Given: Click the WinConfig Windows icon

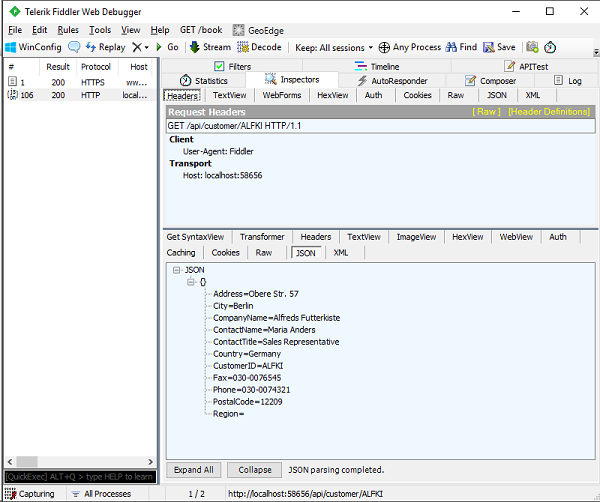Looking at the screenshot, I should click(x=10, y=47).
